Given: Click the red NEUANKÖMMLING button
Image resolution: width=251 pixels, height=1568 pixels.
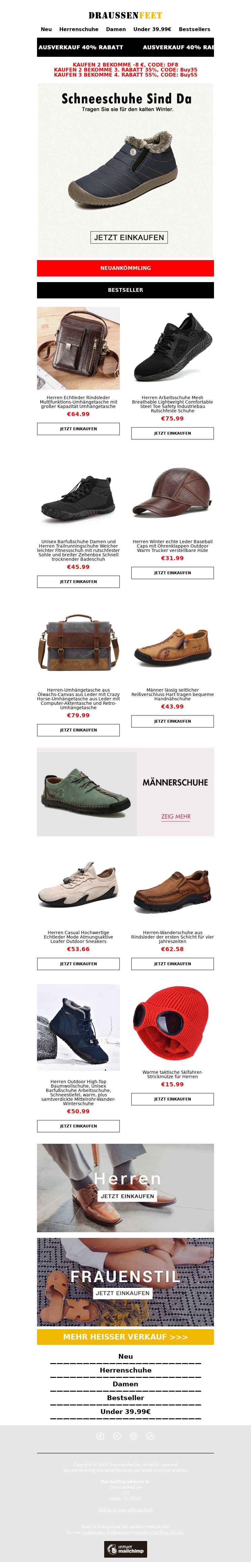Looking at the screenshot, I should point(125,268).
